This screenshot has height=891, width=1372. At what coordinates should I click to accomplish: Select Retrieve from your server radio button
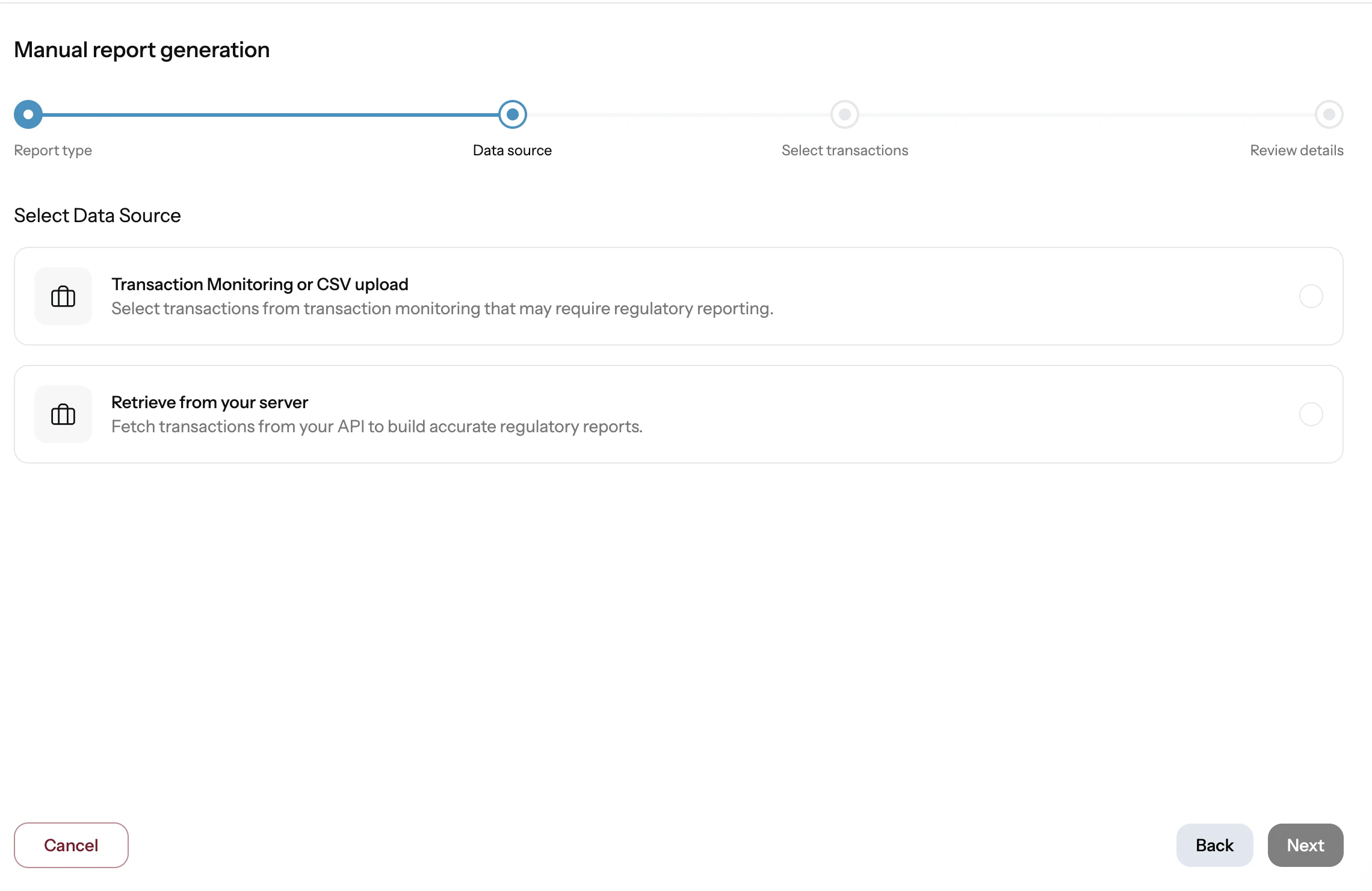click(x=1311, y=414)
